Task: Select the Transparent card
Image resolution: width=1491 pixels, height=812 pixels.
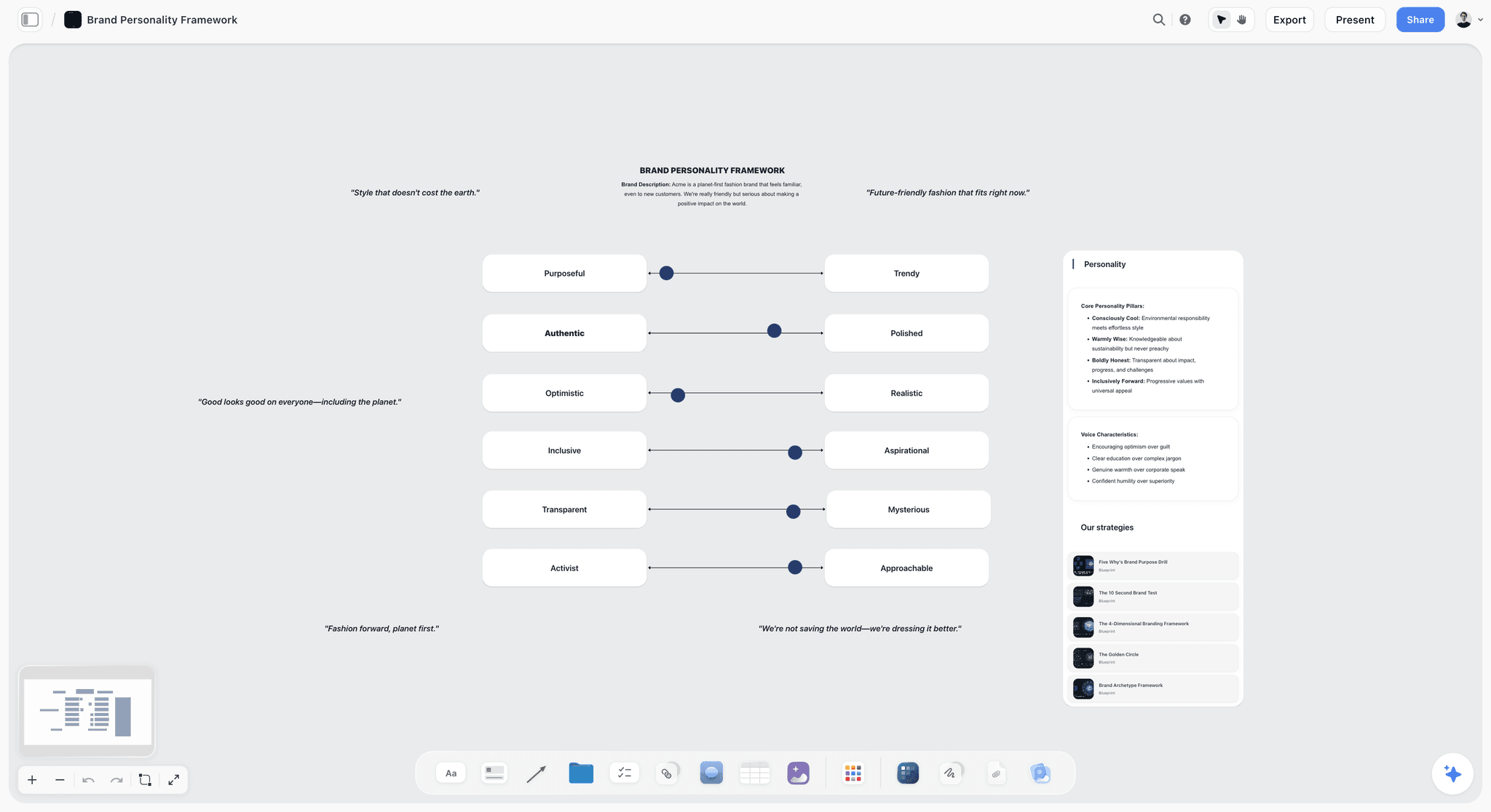Action: (x=564, y=509)
